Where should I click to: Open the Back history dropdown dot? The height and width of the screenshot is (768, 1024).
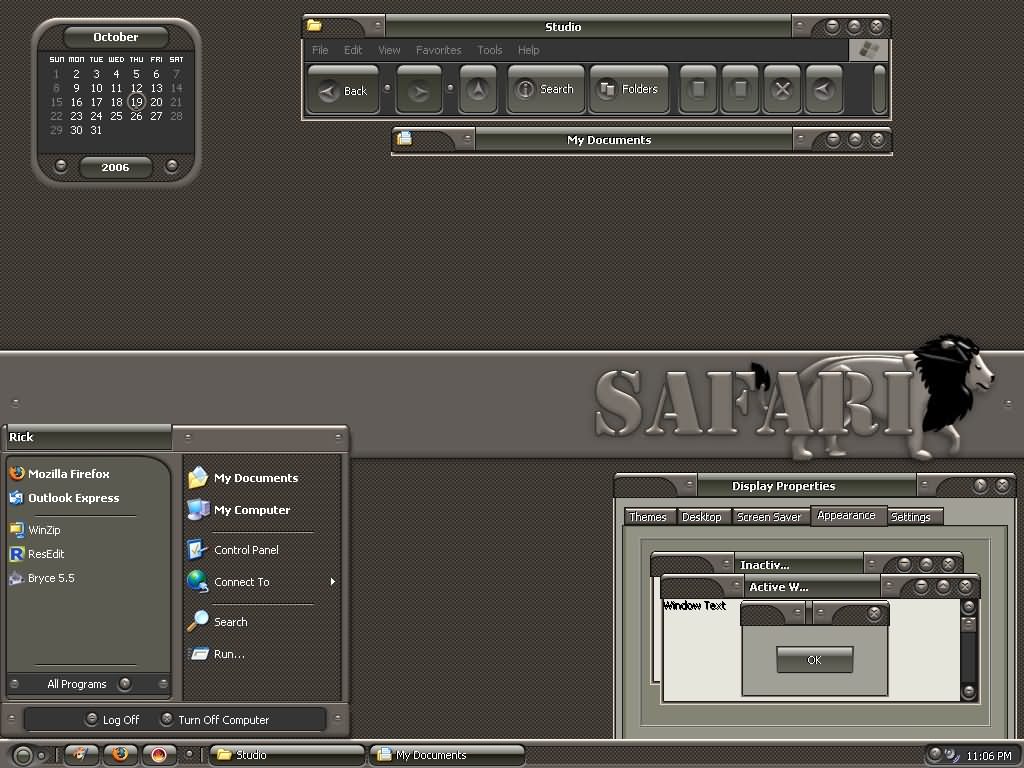coord(387,88)
